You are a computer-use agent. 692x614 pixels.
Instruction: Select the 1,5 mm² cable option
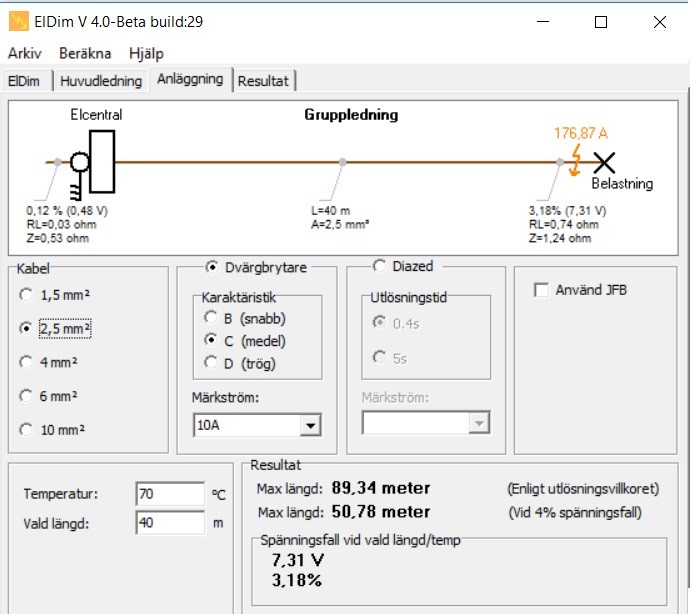(26, 294)
